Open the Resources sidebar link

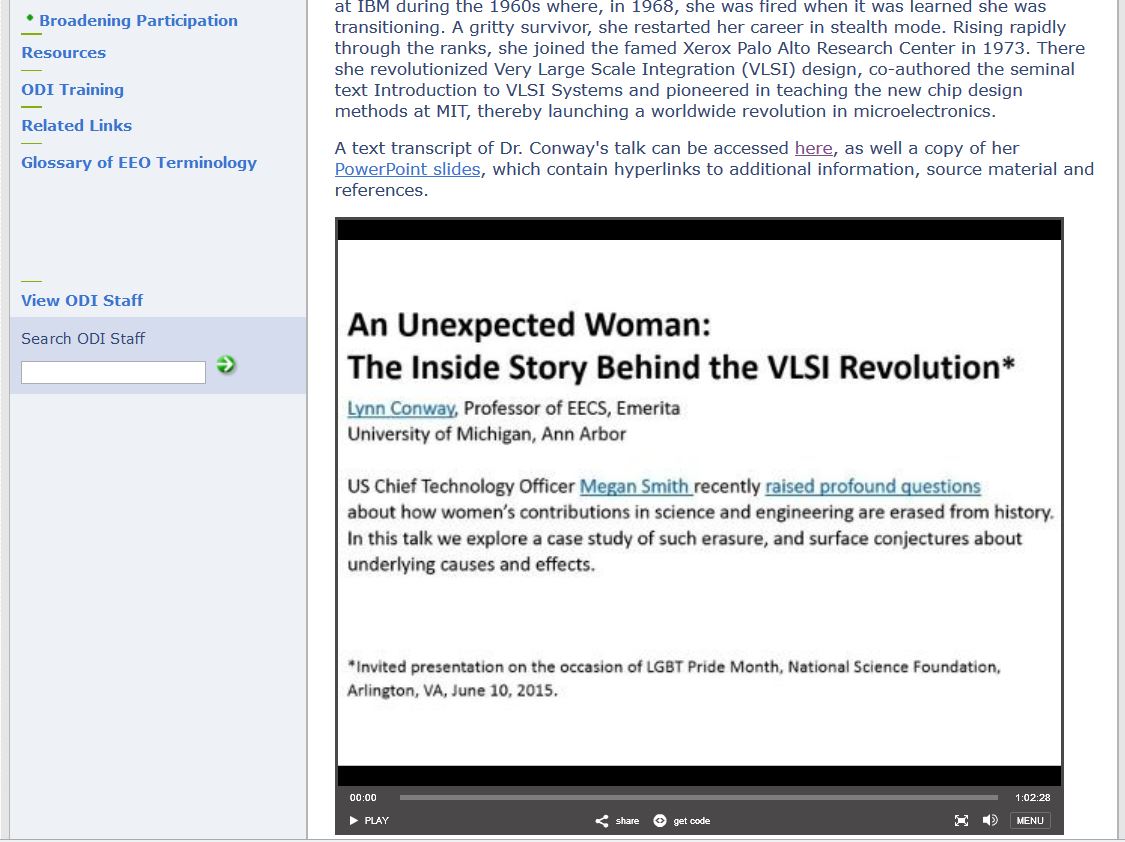pos(63,52)
